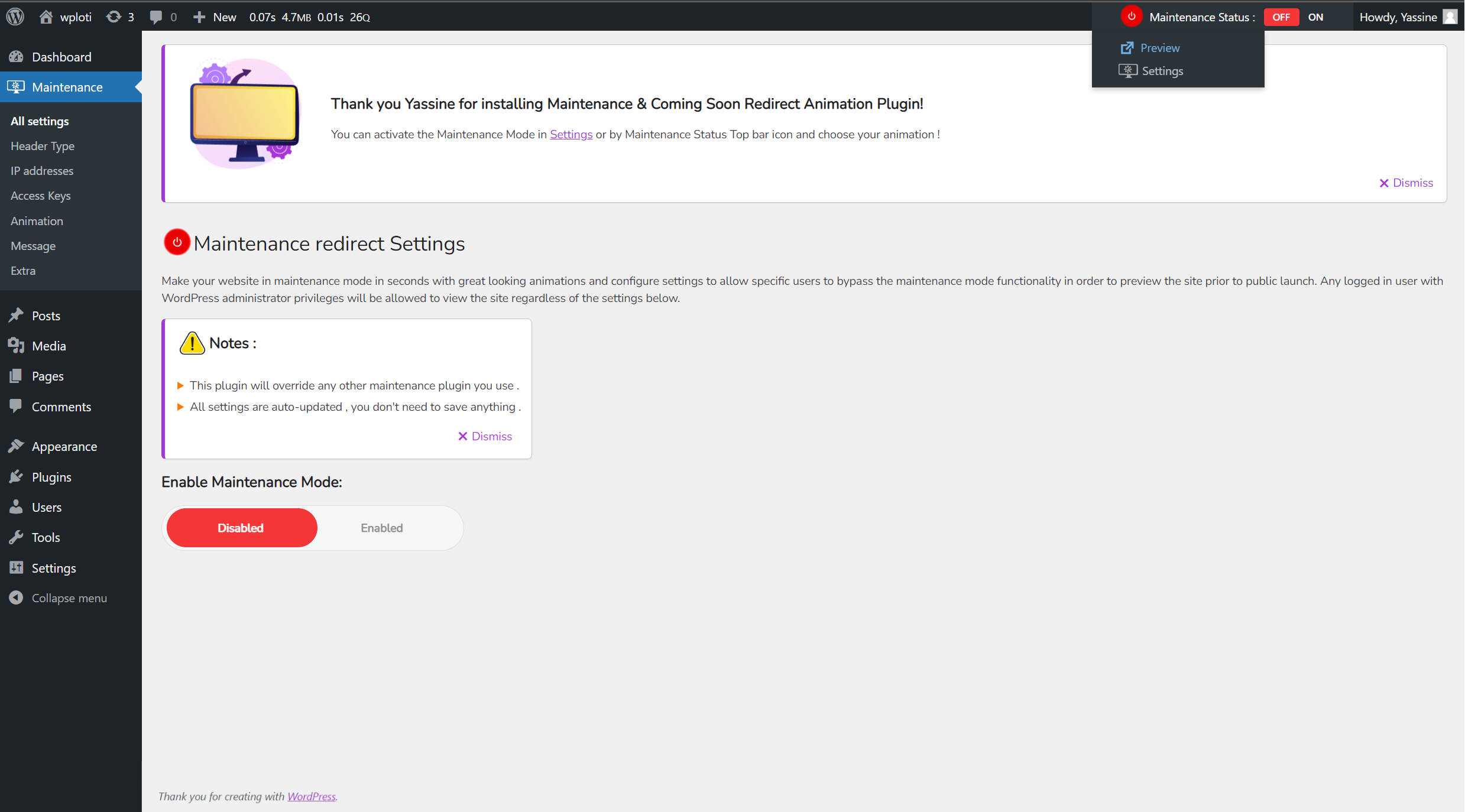Click the Comments bubble icon in sidebar
1465x812 pixels.
[16, 406]
